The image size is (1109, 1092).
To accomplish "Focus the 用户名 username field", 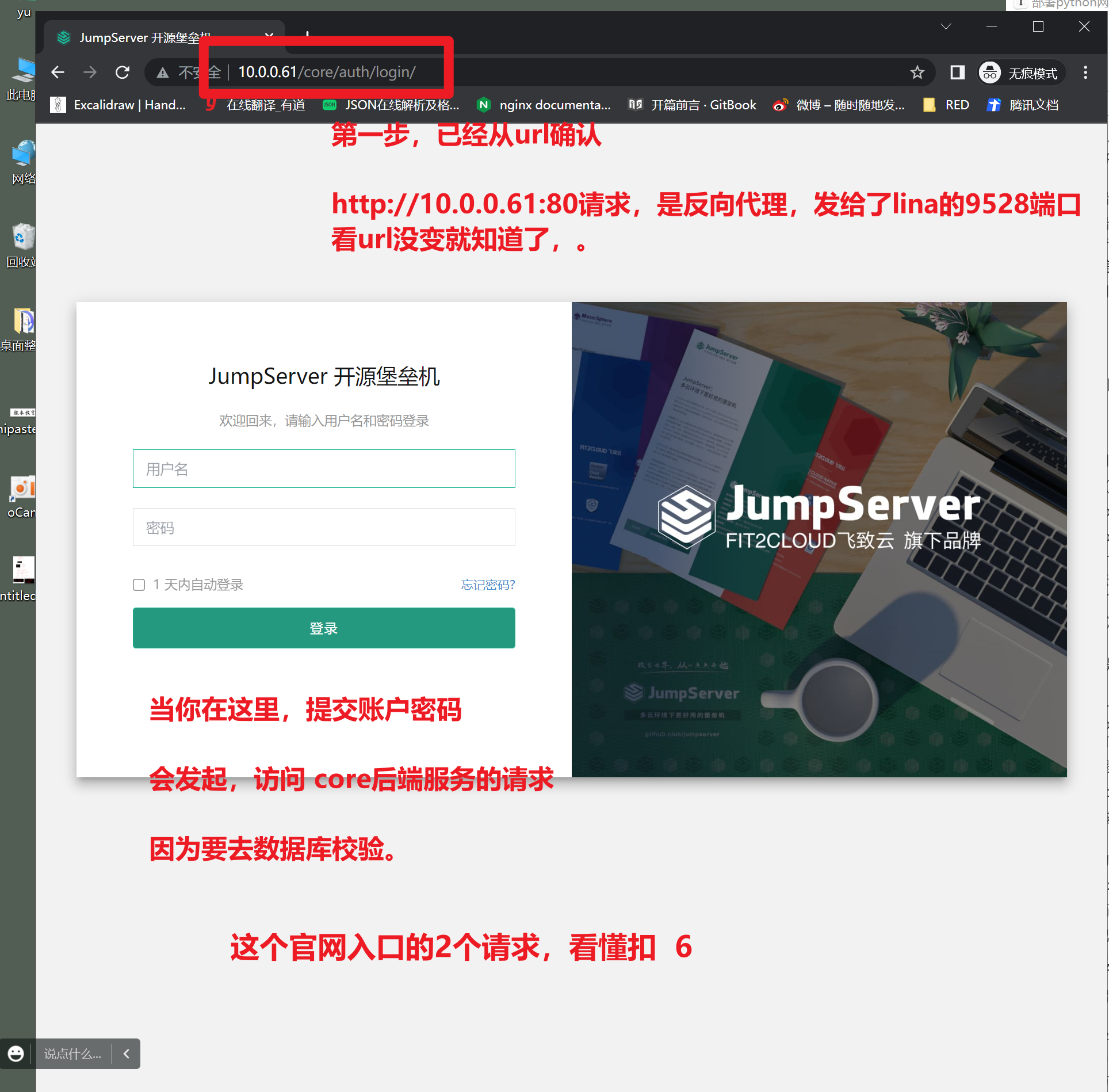I will click(x=324, y=468).
